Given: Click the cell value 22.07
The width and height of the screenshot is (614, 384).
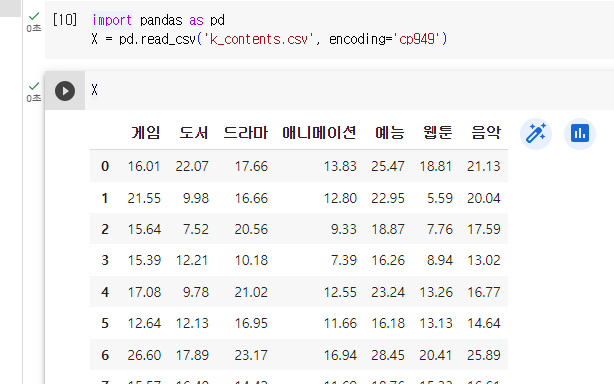Looking at the screenshot, I should (x=192, y=166).
